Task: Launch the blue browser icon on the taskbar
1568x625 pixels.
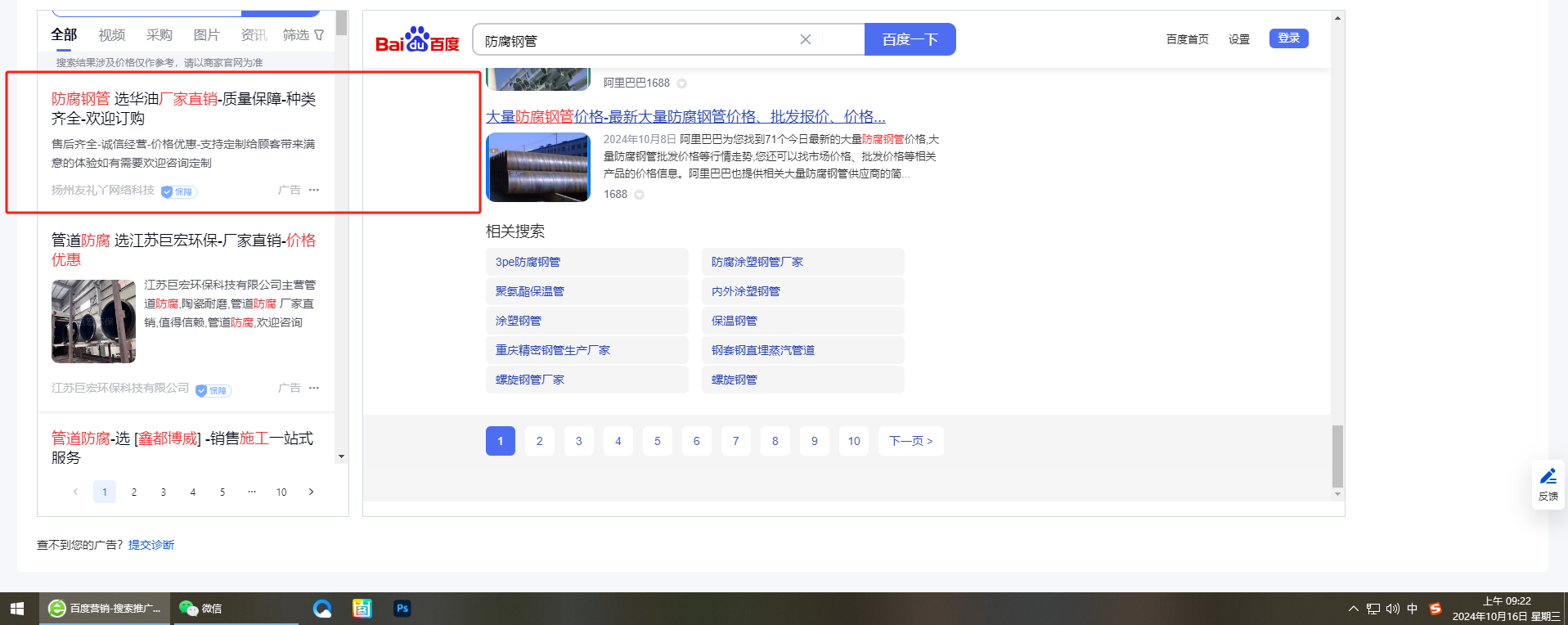Action: 322,609
